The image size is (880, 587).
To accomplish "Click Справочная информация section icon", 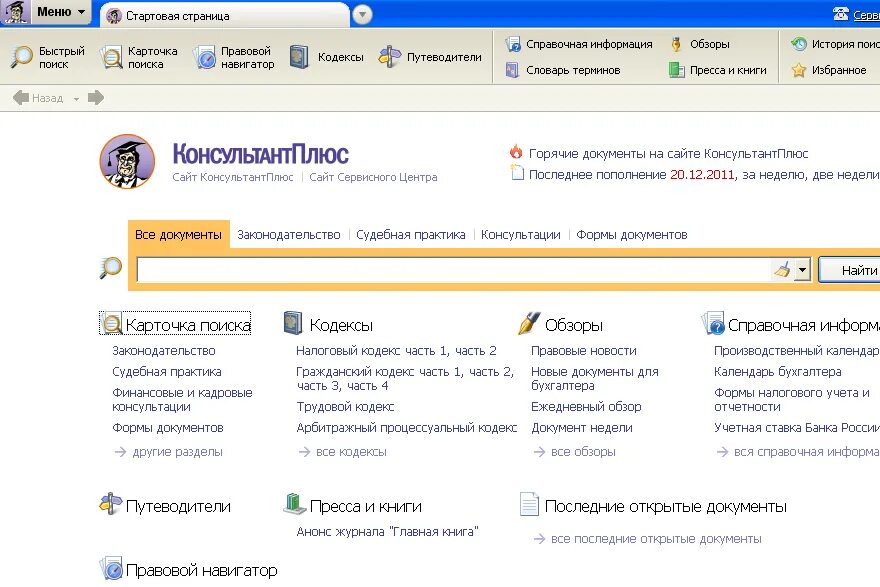I will point(713,323).
